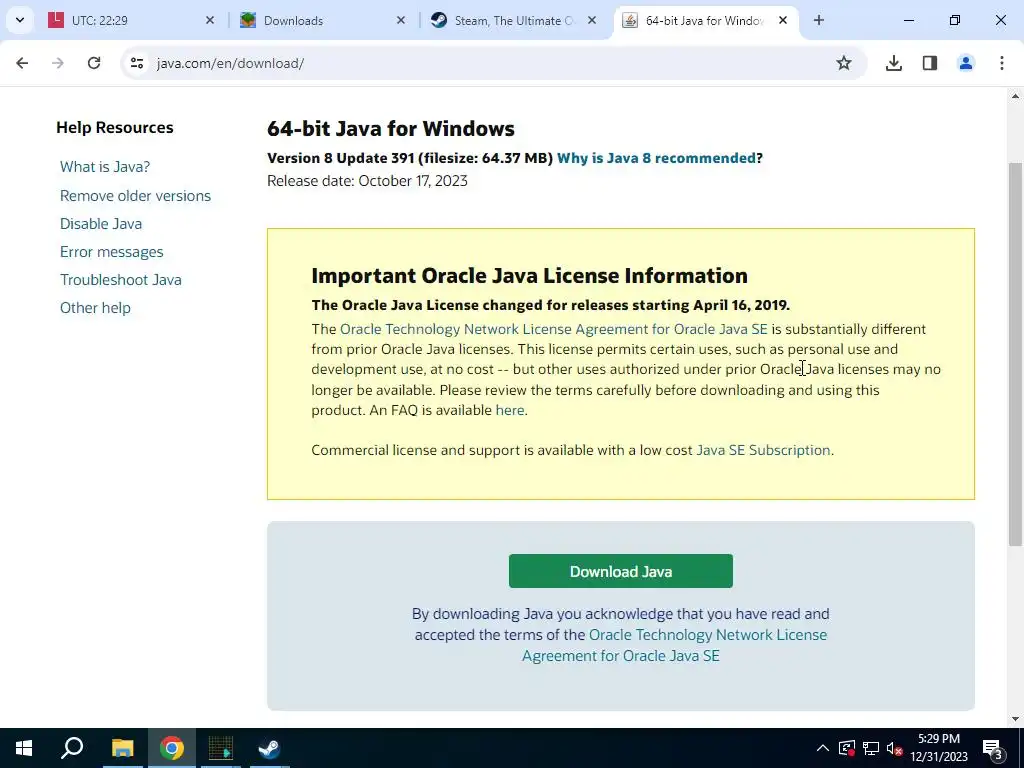This screenshot has height=768, width=1024.
Task: Open the Chrome profile avatar
Action: pyautogui.click(x=966, y=63)
